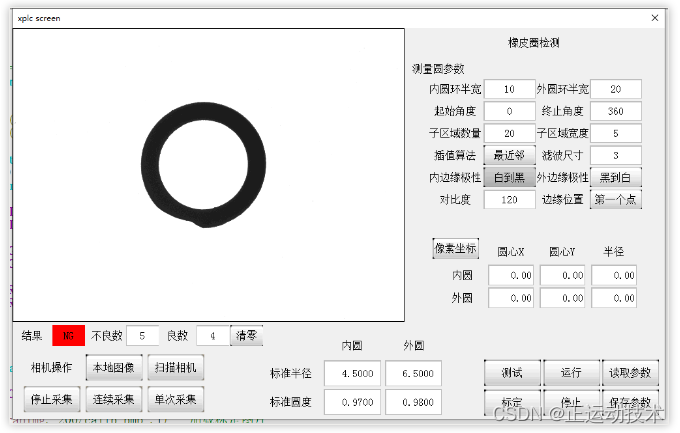Click the 圆心Y column header
Screen dimensions: 680x433
562,252
